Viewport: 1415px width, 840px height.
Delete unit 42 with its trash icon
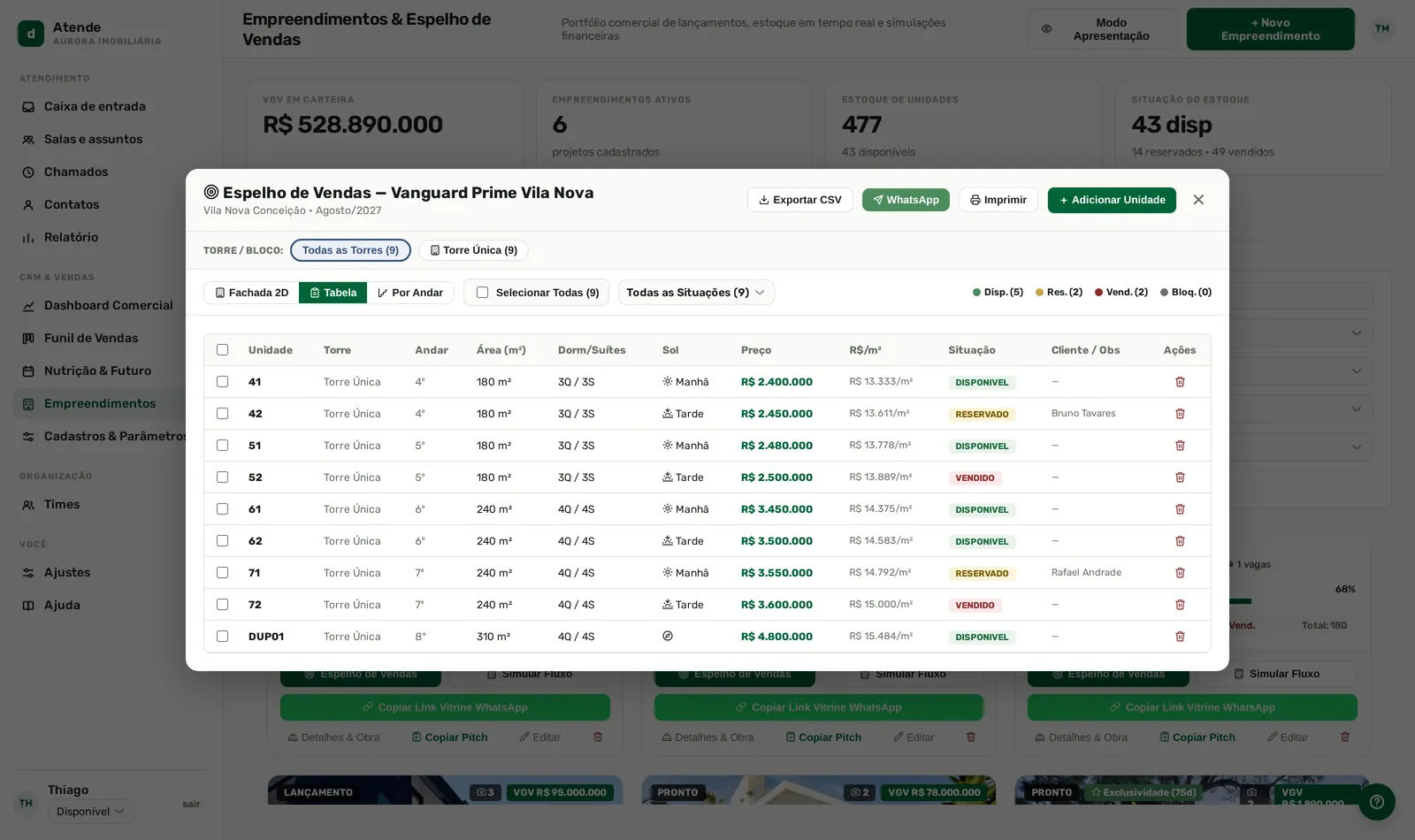point(1180,414)
